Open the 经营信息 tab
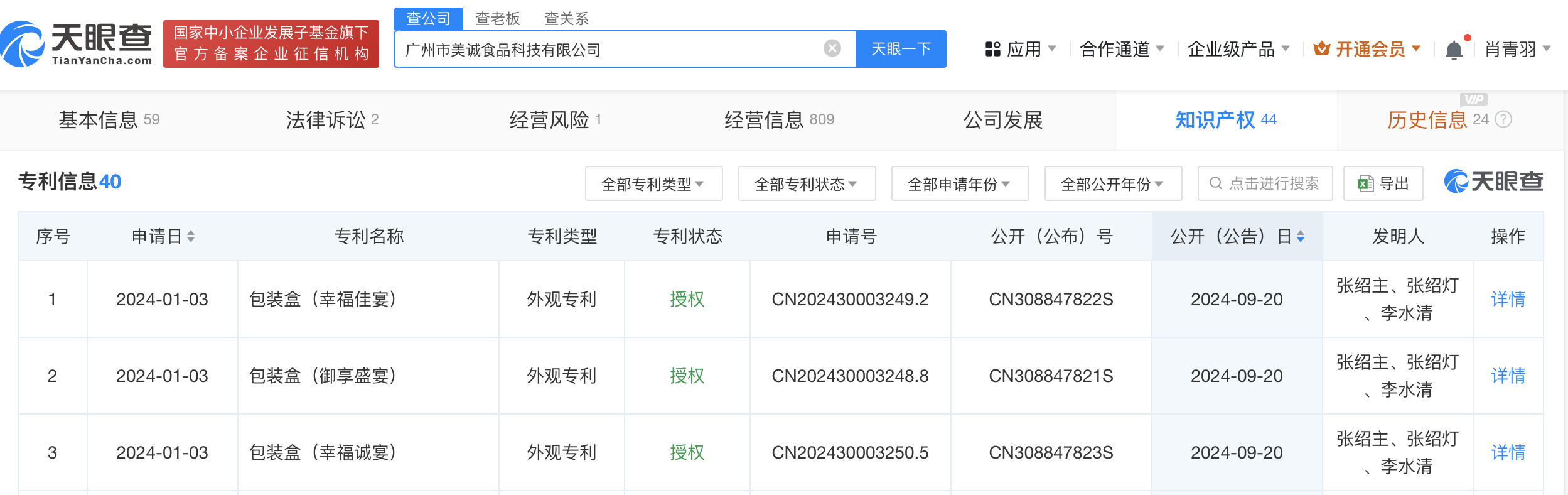 pos(778,119)
